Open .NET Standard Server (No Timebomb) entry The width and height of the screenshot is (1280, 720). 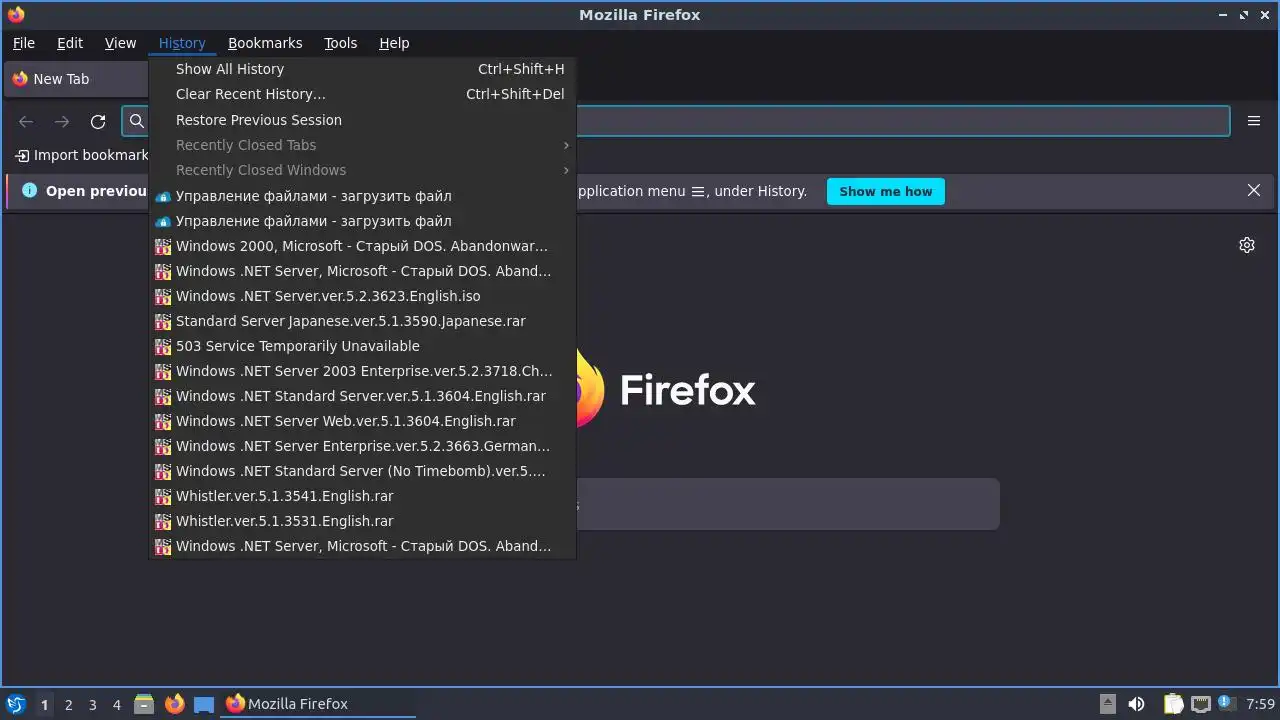[362, 471]
